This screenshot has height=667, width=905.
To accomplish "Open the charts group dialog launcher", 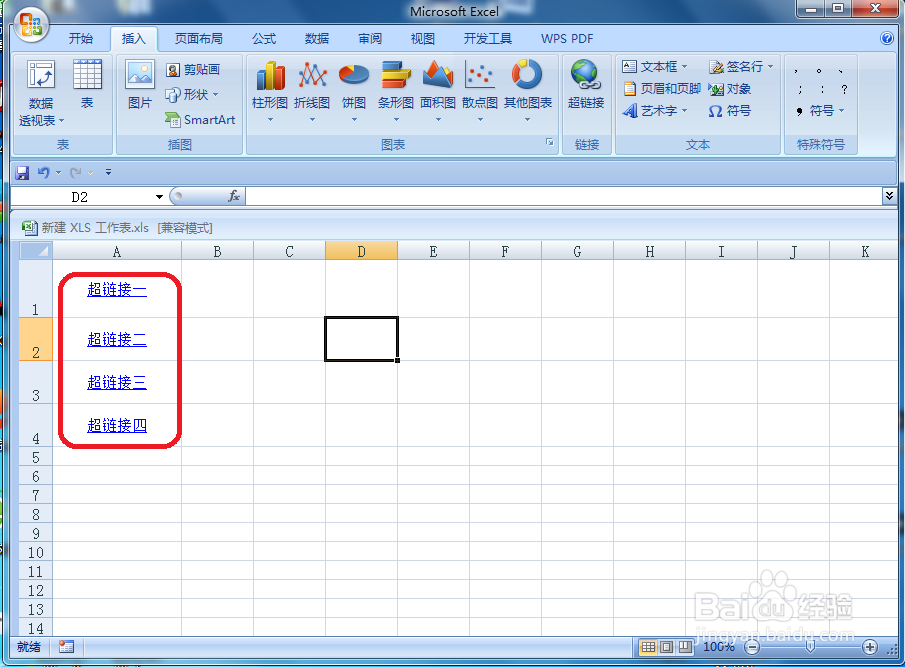I will click(549, 142).
